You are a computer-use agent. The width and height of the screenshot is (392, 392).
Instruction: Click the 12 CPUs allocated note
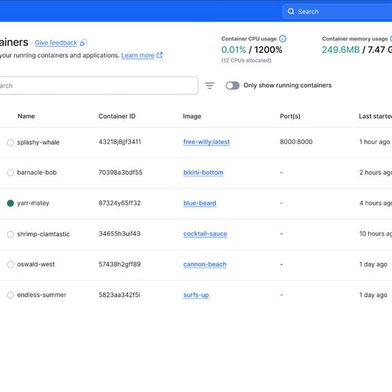point(246,60)
